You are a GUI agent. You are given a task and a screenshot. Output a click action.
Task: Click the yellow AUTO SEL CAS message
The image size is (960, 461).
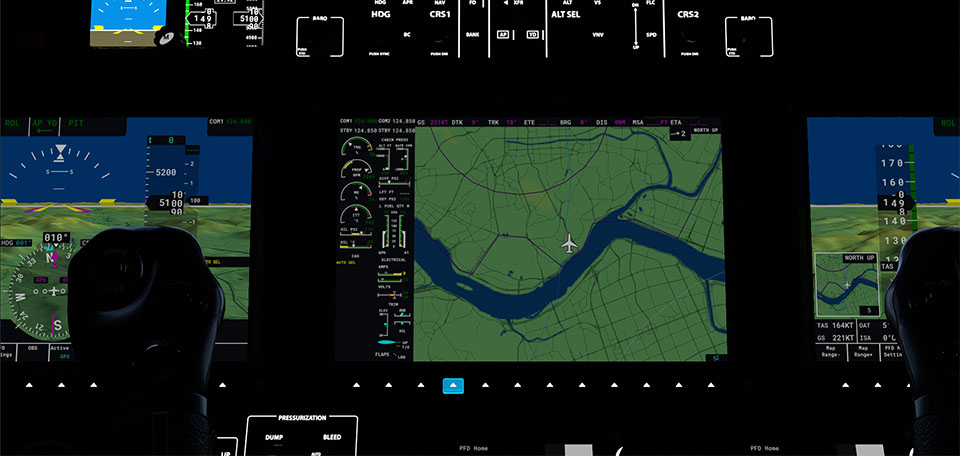346,263
